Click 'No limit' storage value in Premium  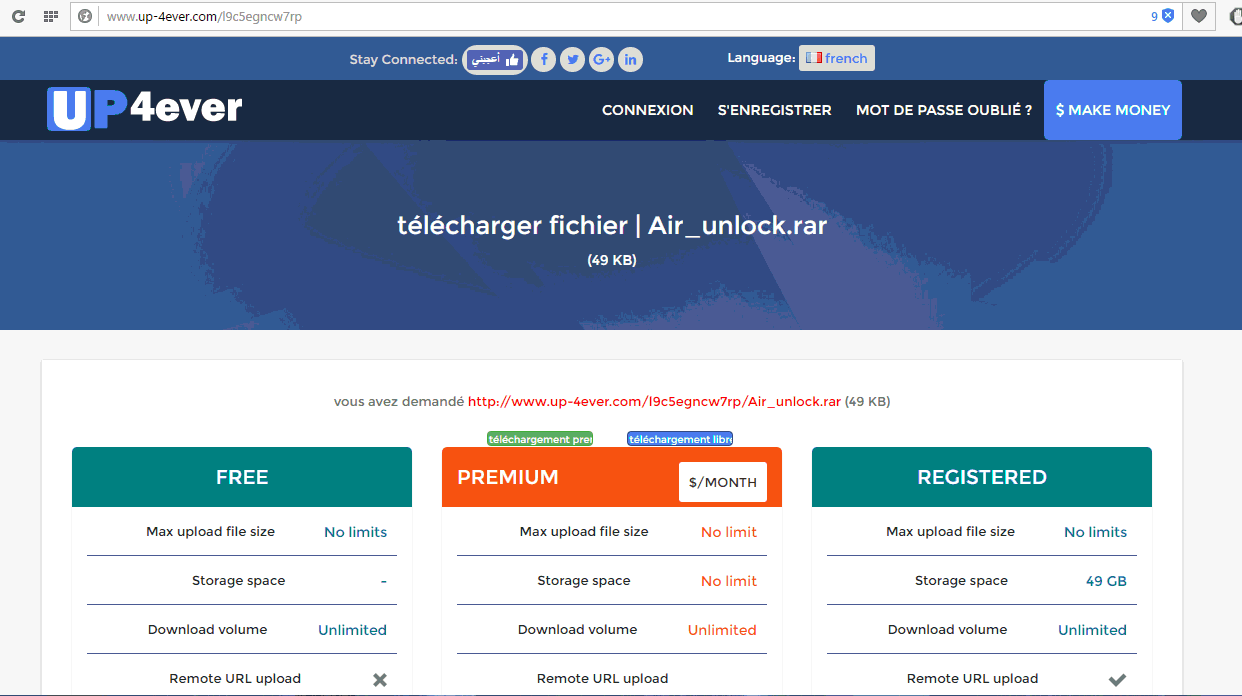coord(729,581)
